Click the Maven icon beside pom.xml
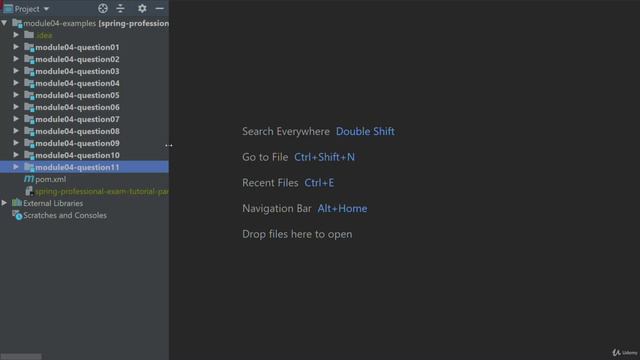This screenshot has width=640, height=360. (29, 179)
